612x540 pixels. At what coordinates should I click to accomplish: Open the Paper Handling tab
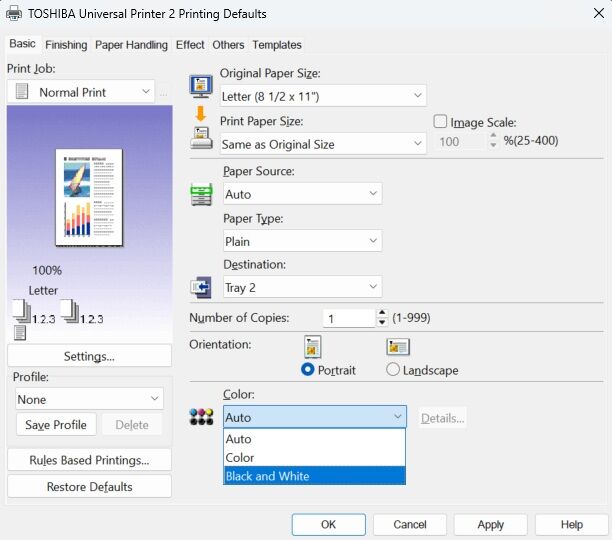[132, 45]
